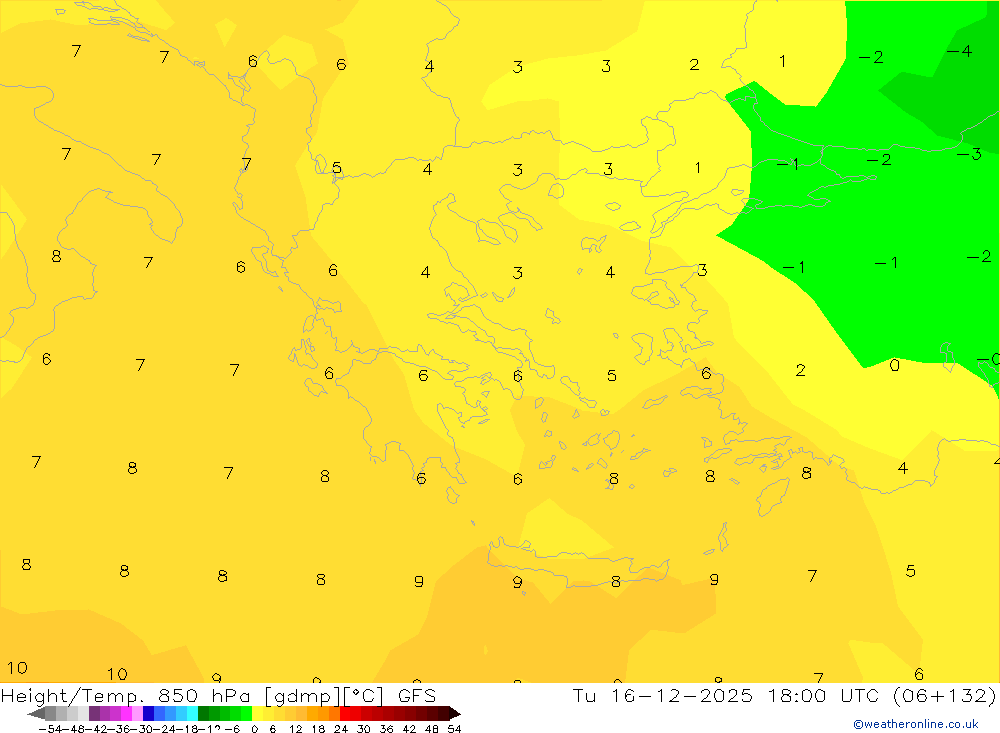Viewport: 1000px width, 733px height.
Task: Click the '−3' temperature value on the map
Action: point(969,154)
